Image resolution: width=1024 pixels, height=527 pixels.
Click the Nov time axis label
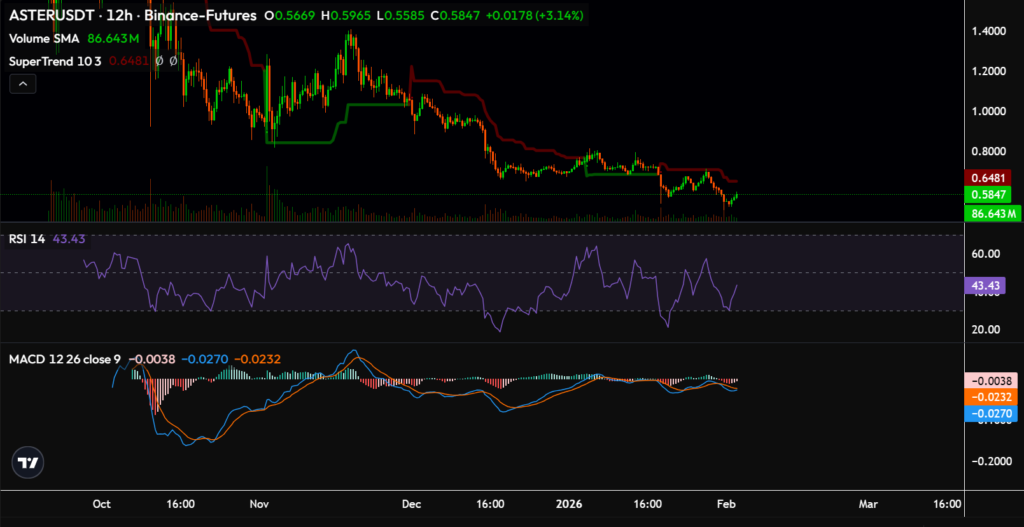(260, 504)
